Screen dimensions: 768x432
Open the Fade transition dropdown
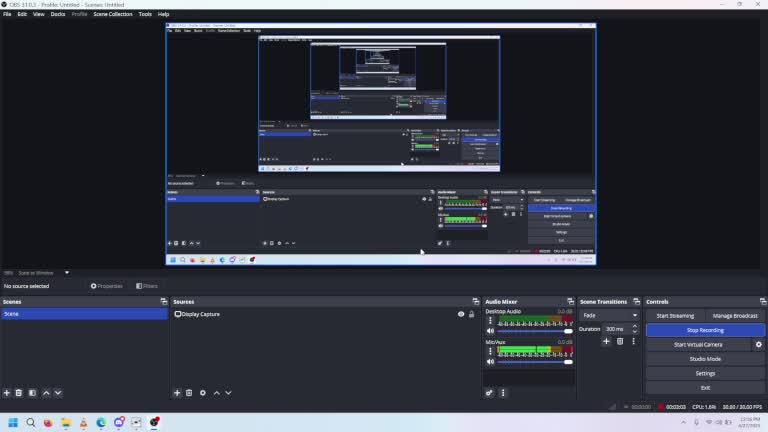609,315
